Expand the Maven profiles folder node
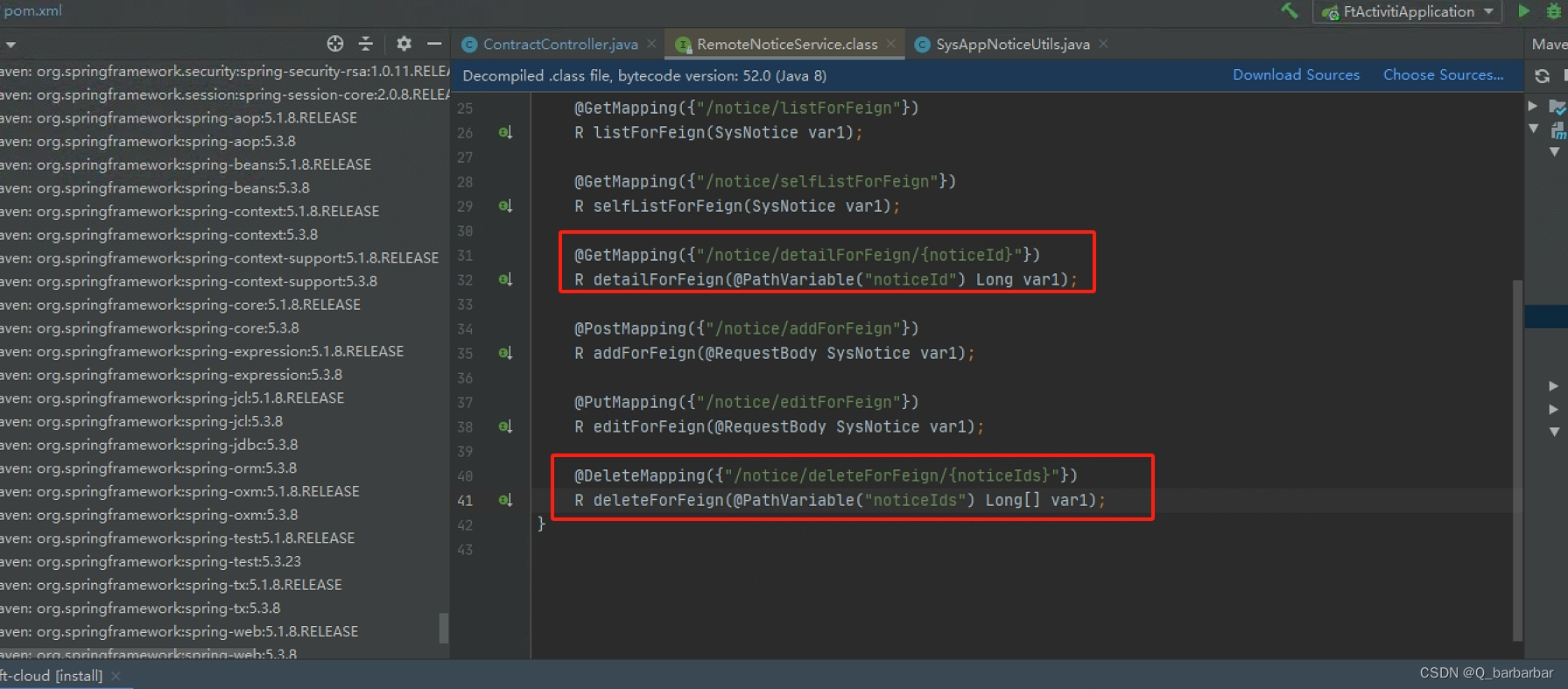Viewport: 1568px width, 689px height. [x=1533, y=106]
